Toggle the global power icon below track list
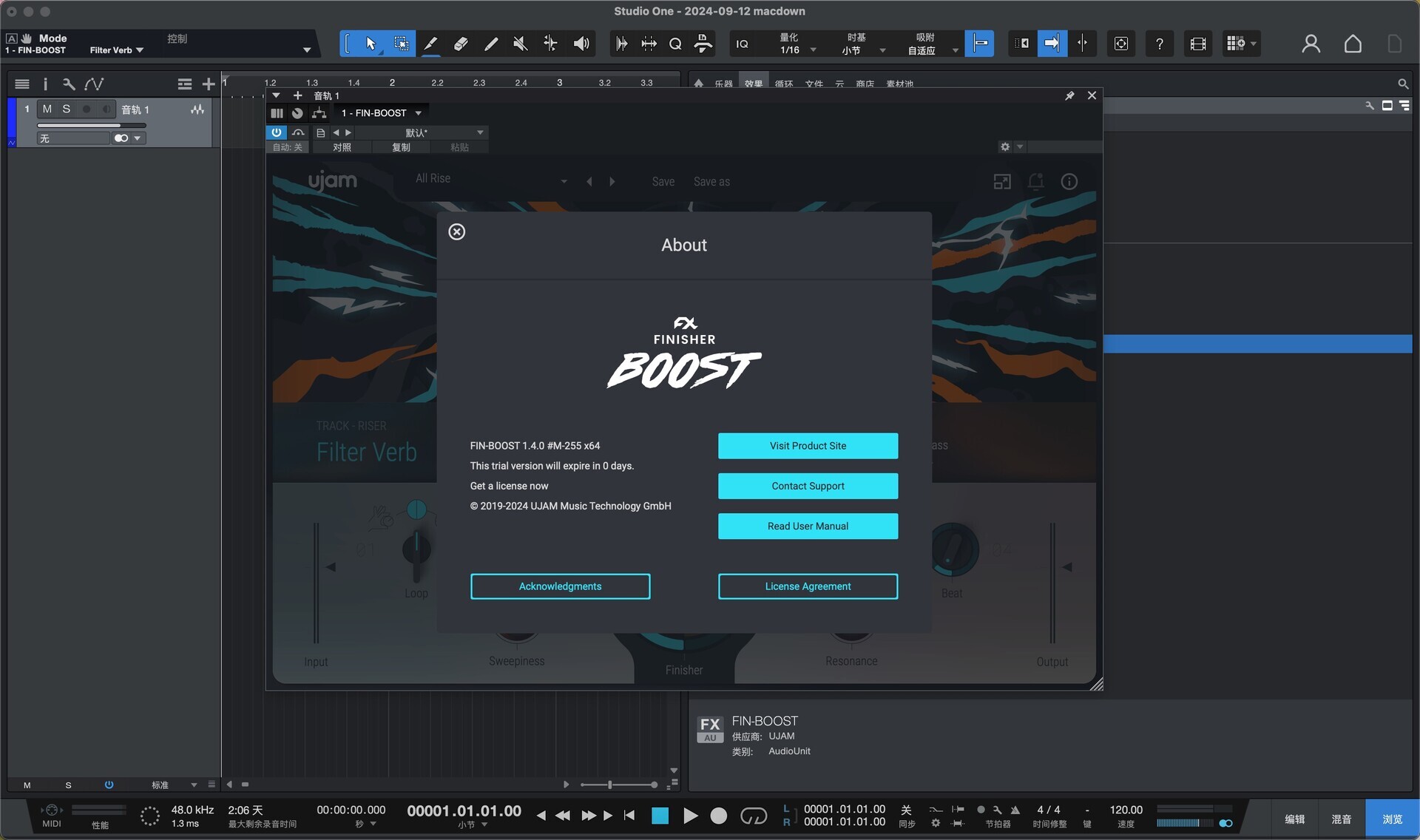1420x840 pixels. coord(109,785)
